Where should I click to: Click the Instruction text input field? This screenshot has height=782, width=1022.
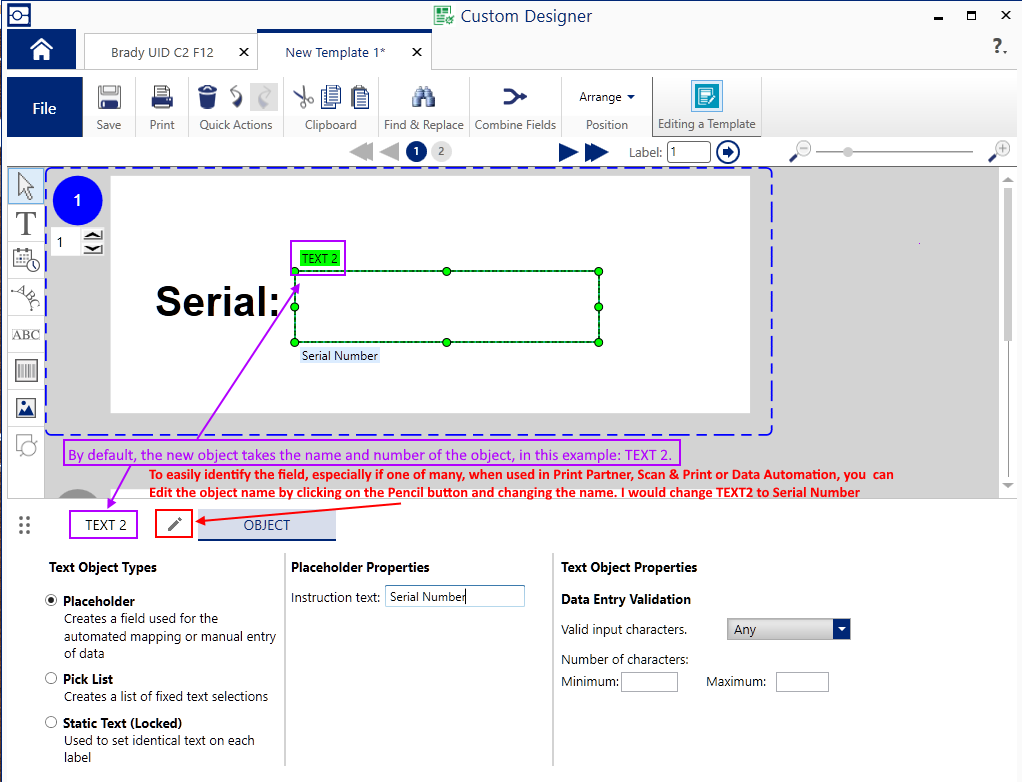[x=454, y=597]
